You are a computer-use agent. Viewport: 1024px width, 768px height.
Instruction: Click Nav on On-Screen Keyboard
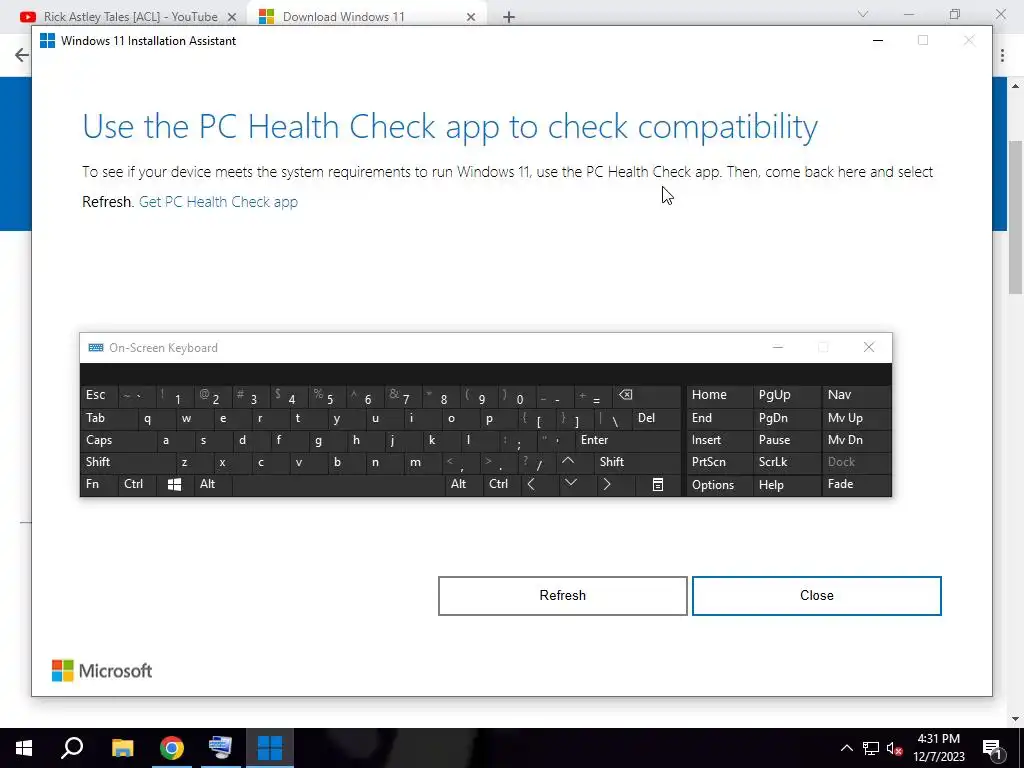[856, 395]
